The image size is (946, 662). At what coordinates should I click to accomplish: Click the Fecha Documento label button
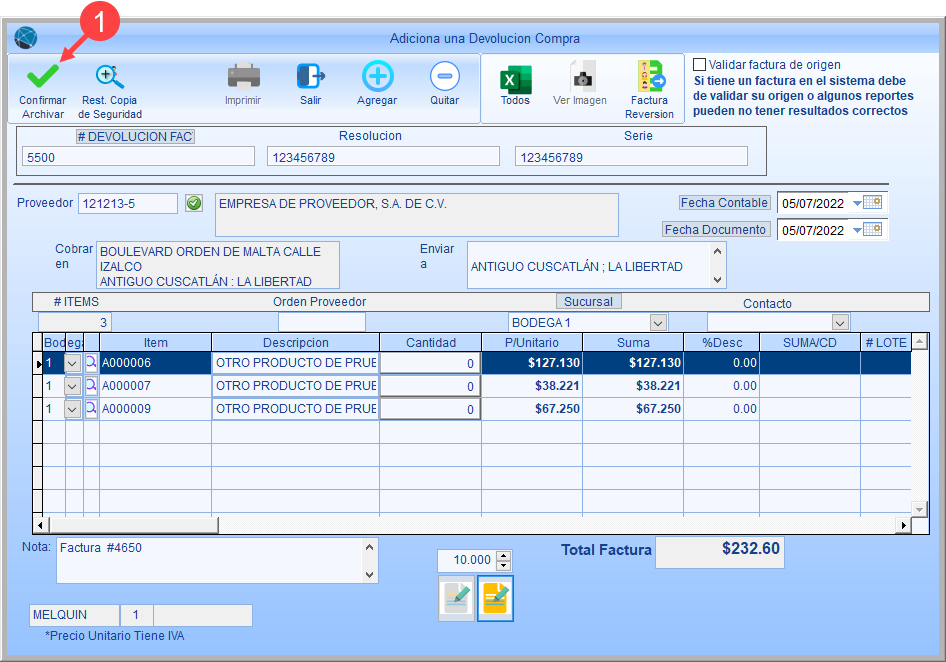[716, 229]
